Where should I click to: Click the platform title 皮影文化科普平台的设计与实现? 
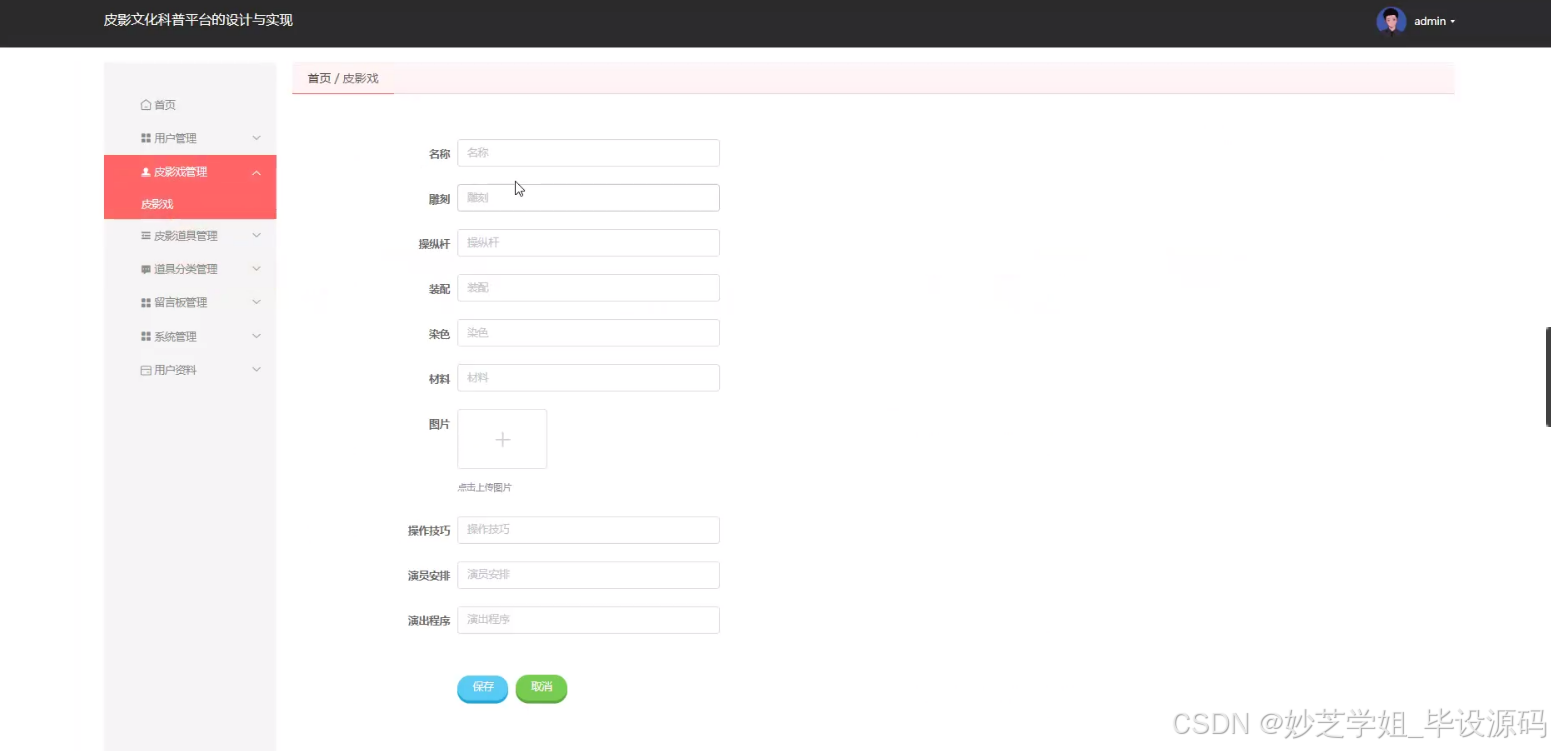[198, 20]
